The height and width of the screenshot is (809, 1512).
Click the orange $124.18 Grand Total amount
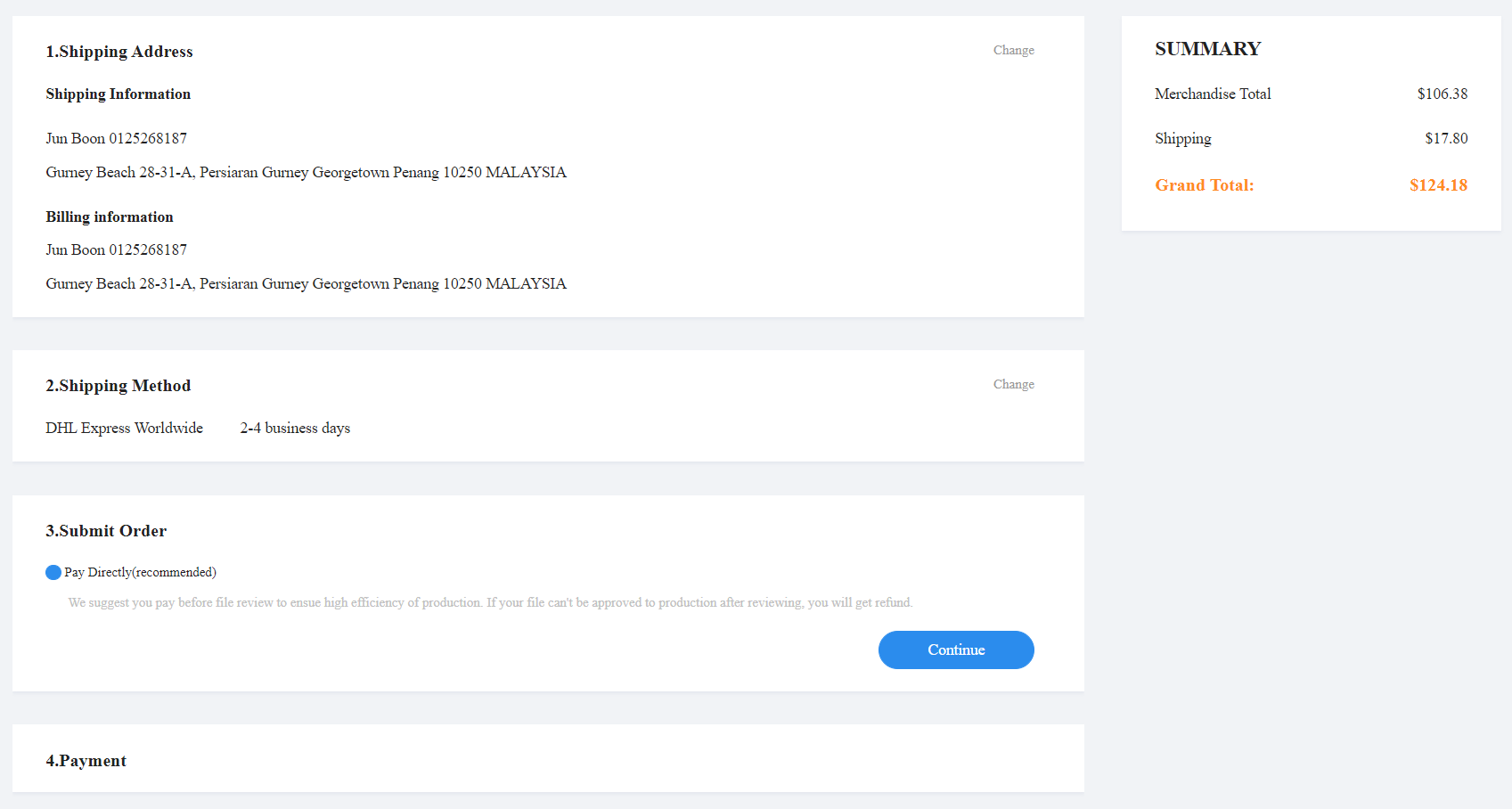coord(1438,185)
